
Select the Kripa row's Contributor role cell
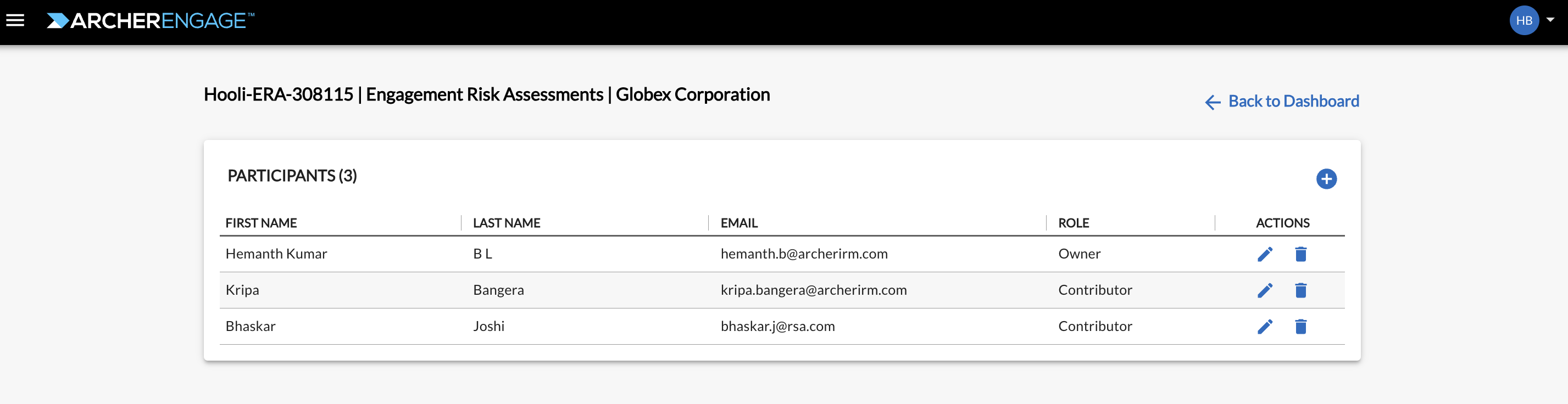click(1095, 290)
